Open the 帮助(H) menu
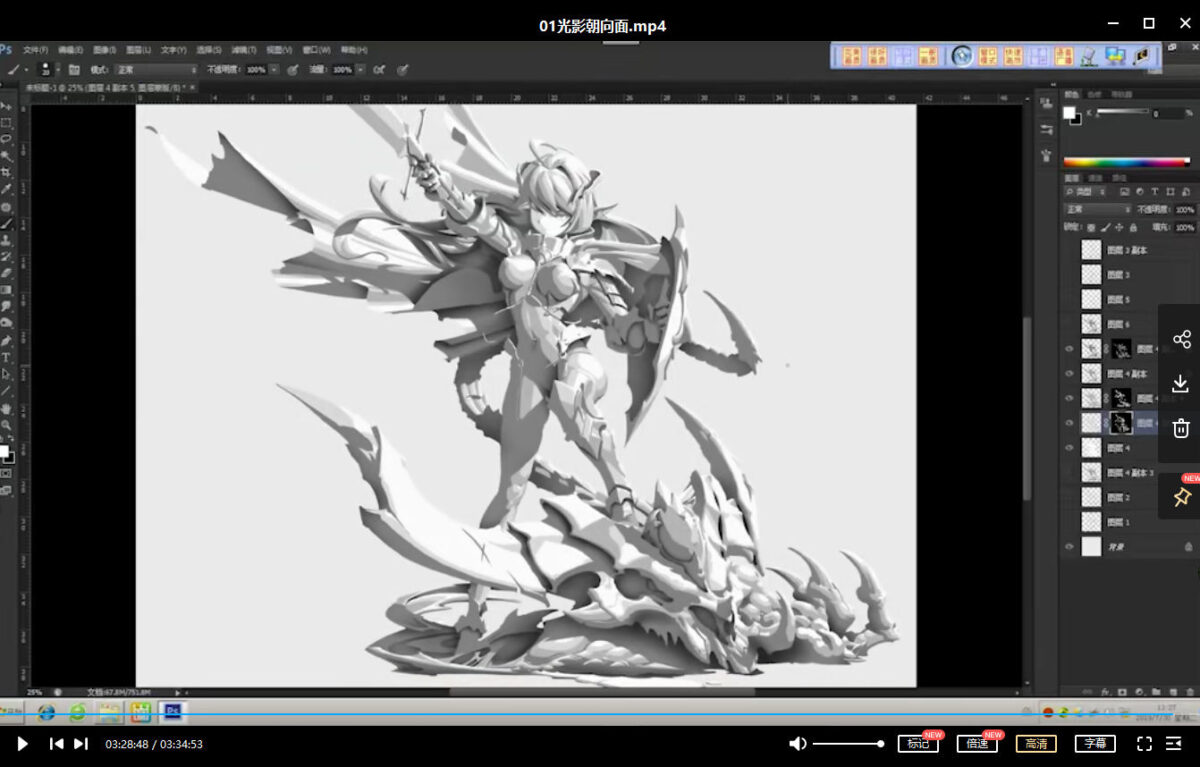Viewport: 1200px width, 767px height. coord(354,49)
